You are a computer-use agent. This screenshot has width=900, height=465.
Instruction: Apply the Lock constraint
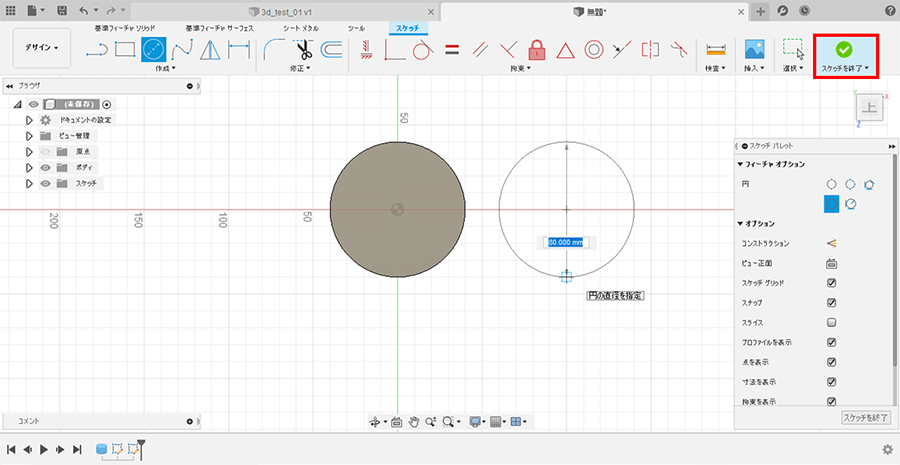[x=537, y=49]
